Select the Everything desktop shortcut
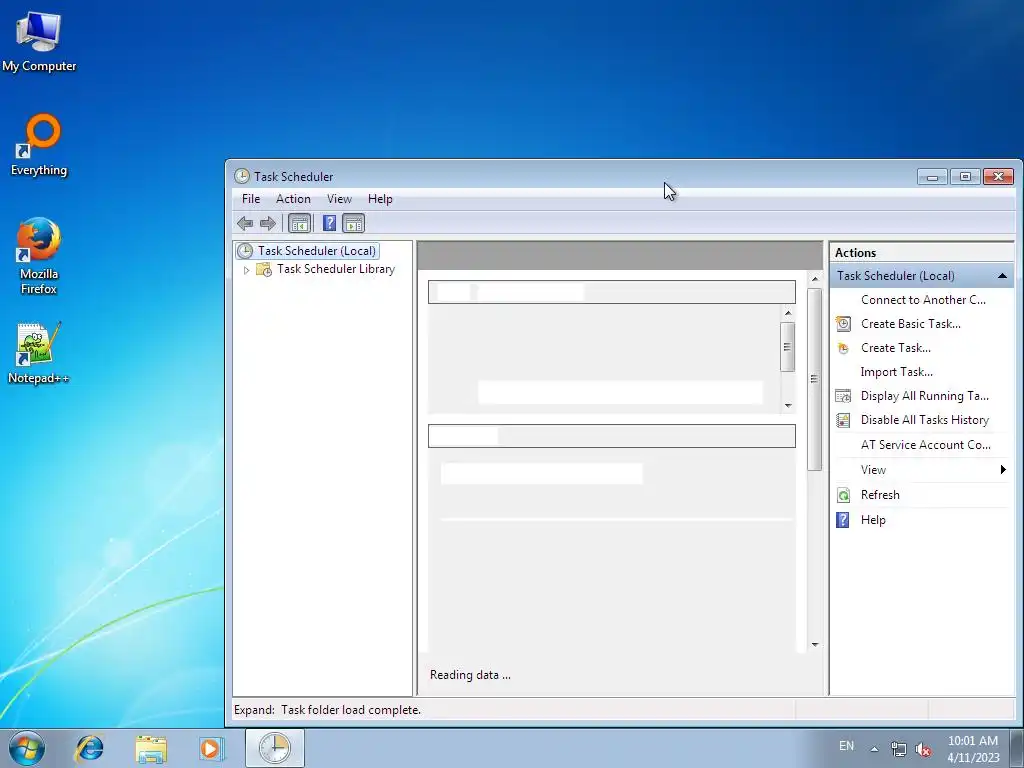Viewport: 1024px width, 768px height. [x=39, y=145]
